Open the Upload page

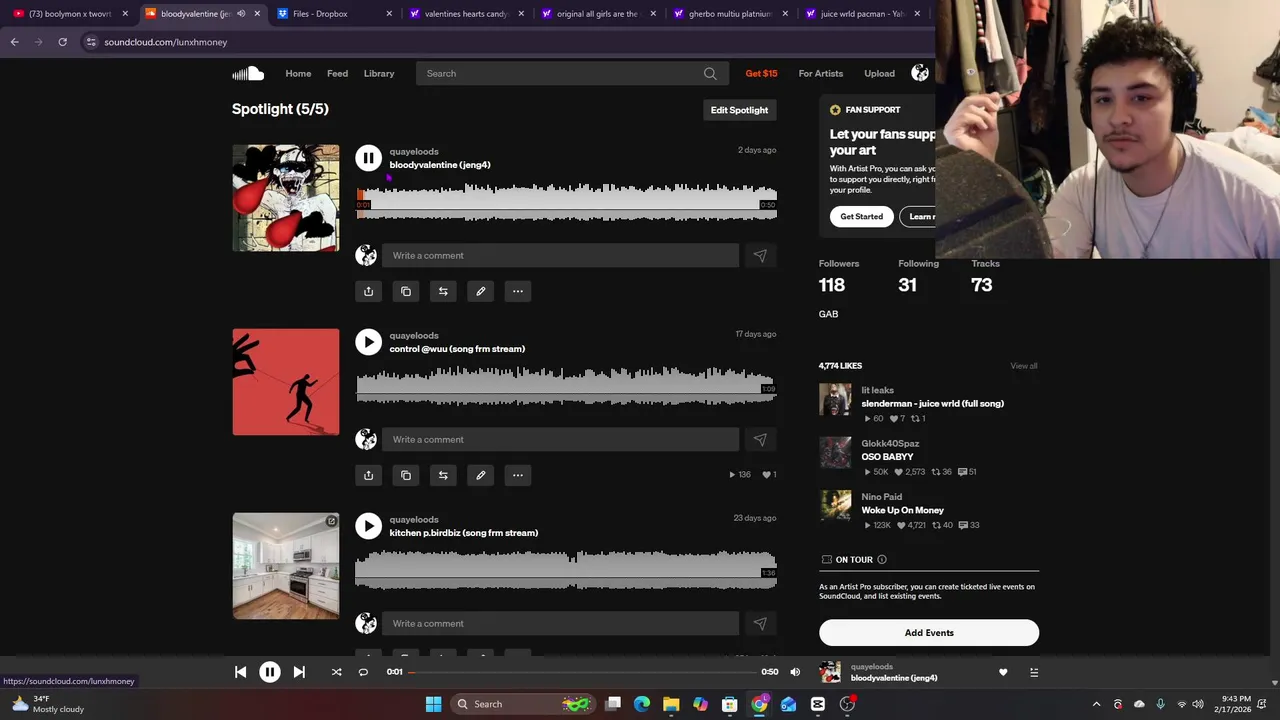tap(880, 73)
